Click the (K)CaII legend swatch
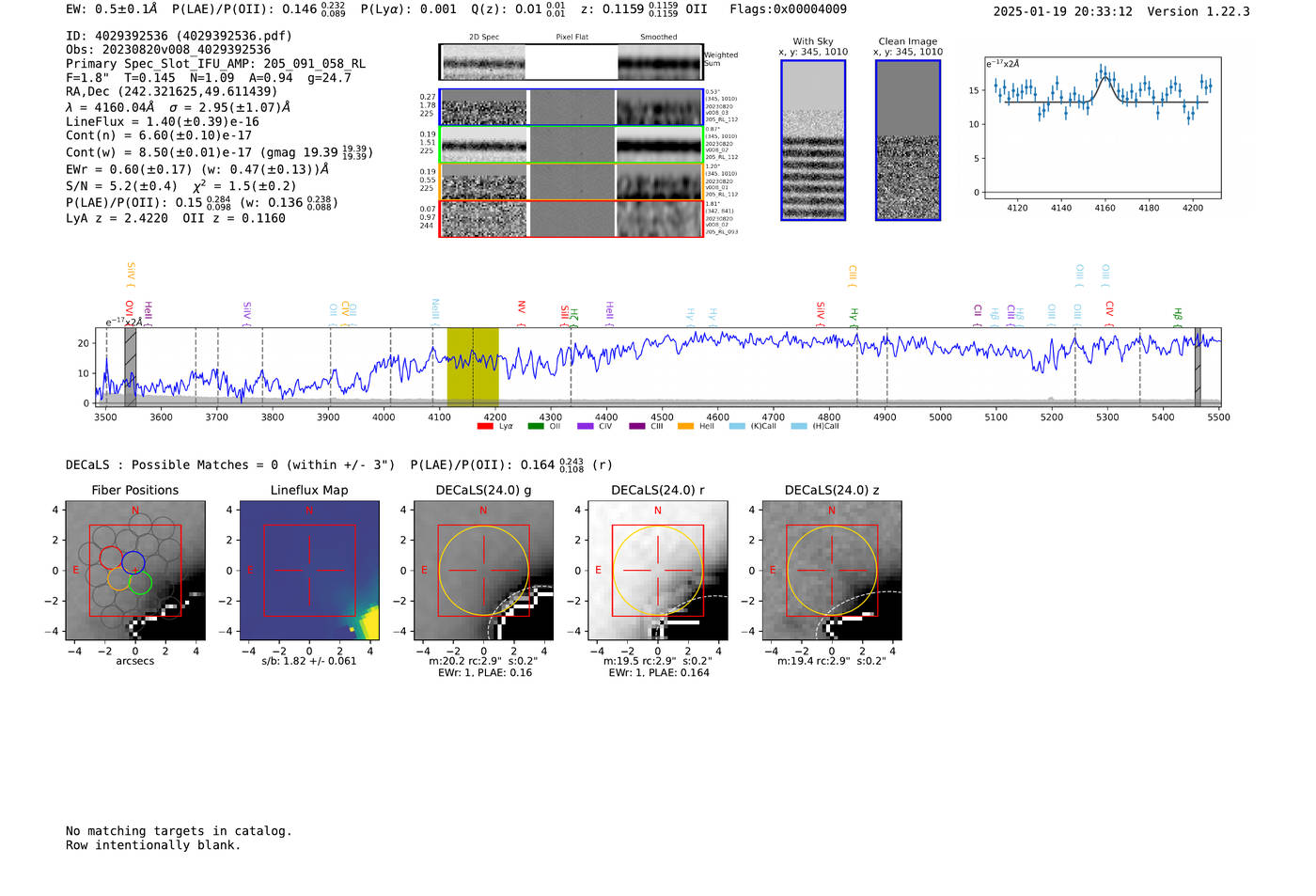 [737, 427]
